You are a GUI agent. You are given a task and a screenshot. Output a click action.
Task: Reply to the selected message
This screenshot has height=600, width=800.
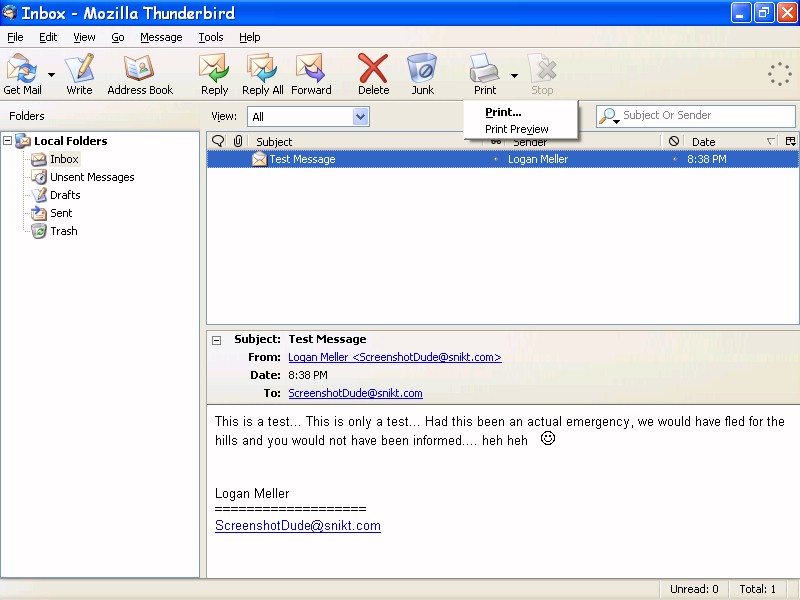pos(214,73)
